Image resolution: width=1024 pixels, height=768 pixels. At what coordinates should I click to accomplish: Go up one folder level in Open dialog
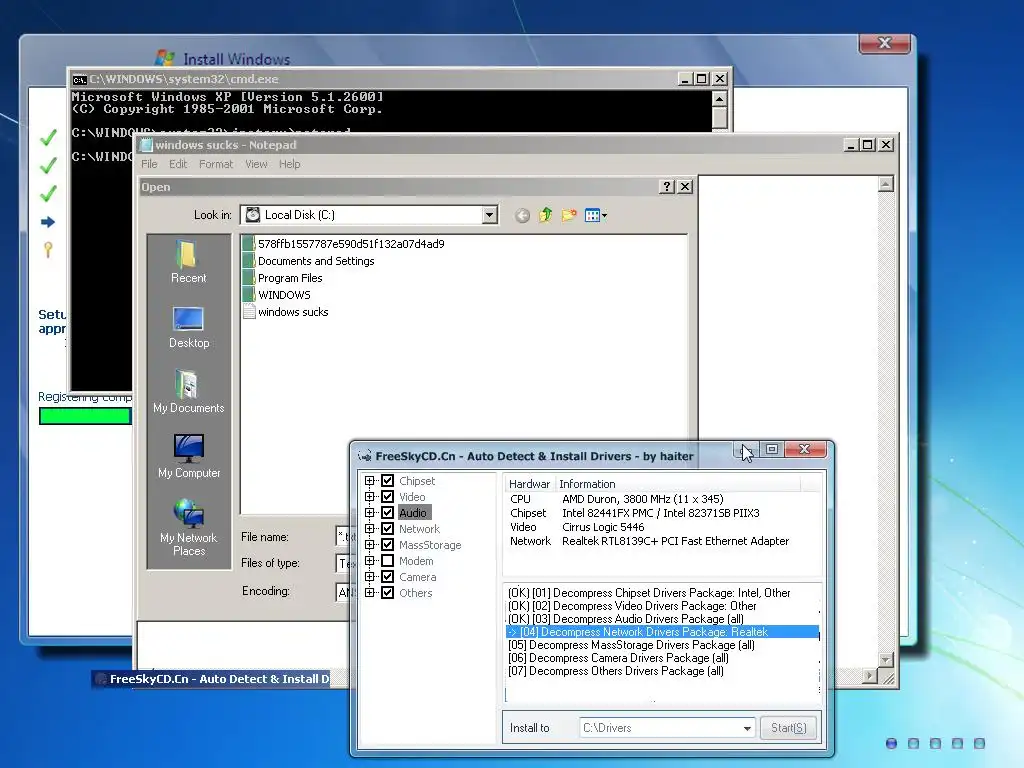click(x=545, y=215)
